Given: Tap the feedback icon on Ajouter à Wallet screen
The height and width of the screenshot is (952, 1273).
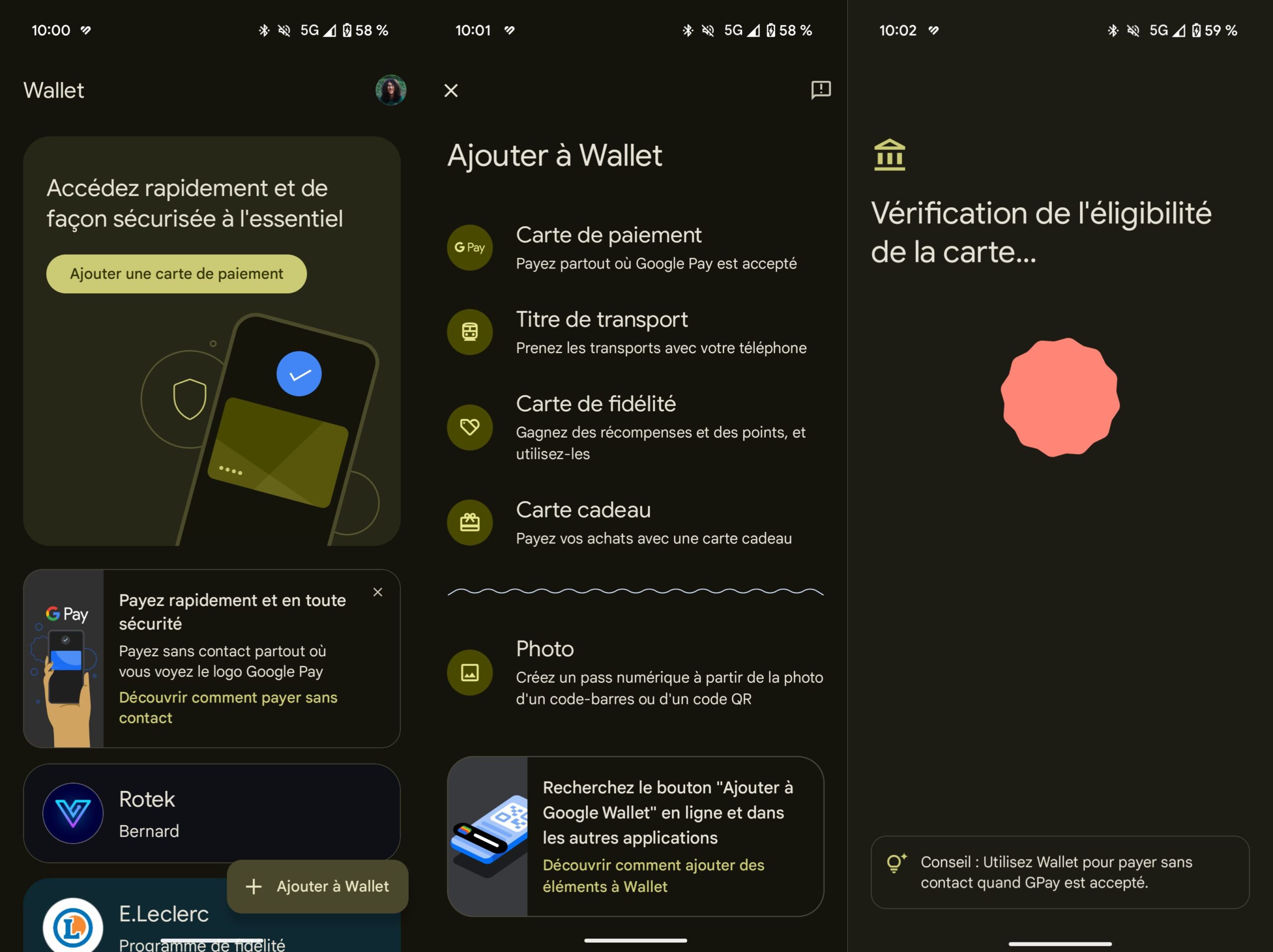Looking at the screenshot, I should pyautogui.click(x=820, y=90).
